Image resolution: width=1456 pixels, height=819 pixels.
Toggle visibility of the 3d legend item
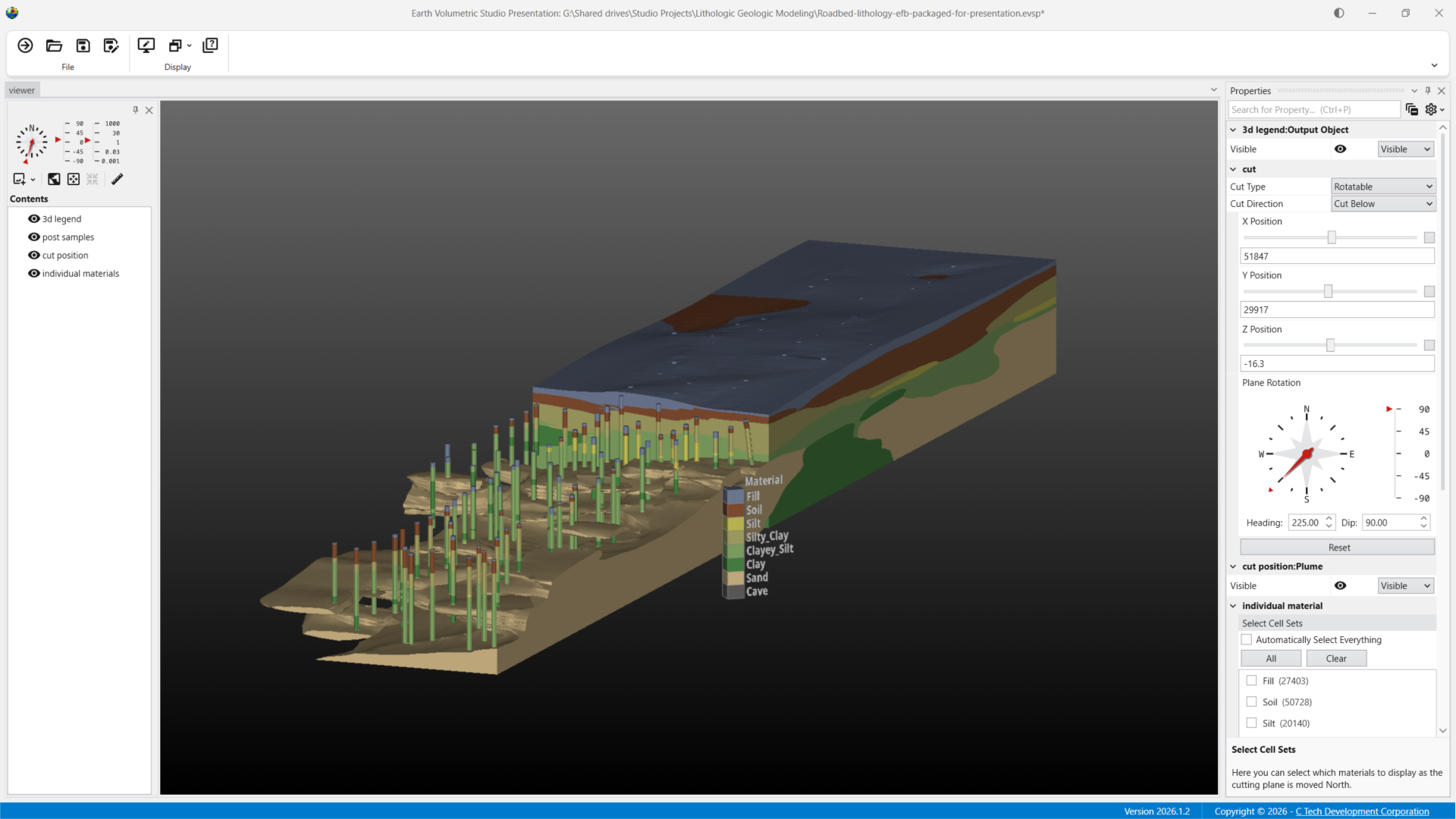(33, 218)
